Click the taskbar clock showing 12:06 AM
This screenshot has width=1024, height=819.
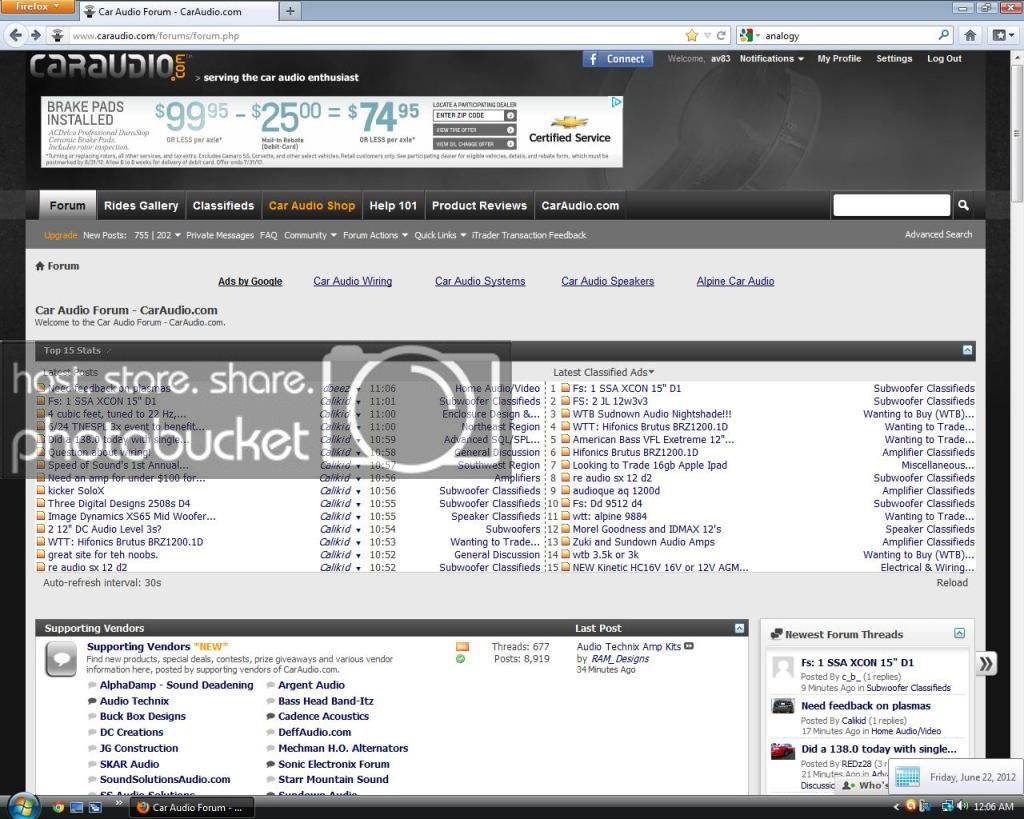[993, 807]
